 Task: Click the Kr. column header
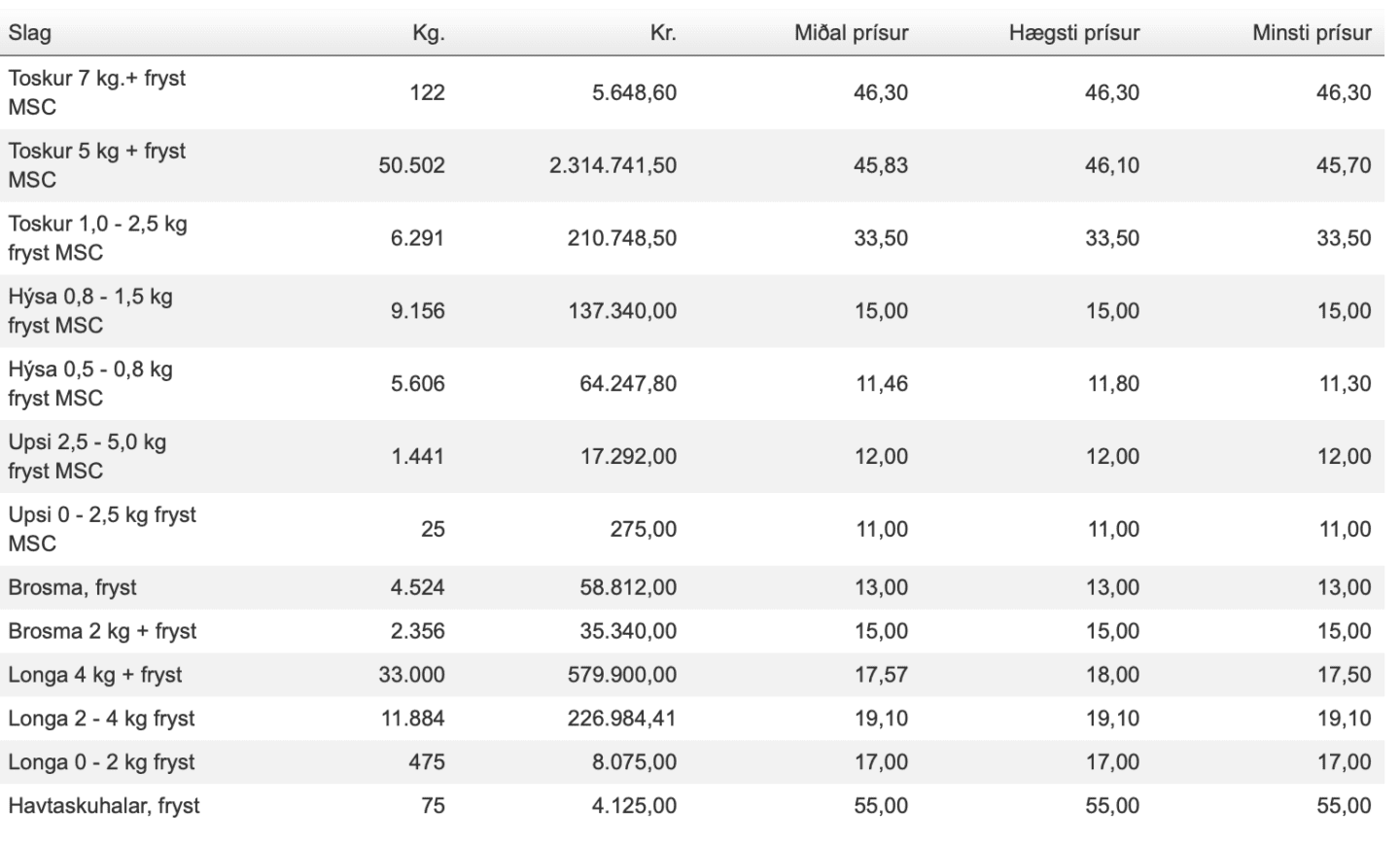[663, 33]
